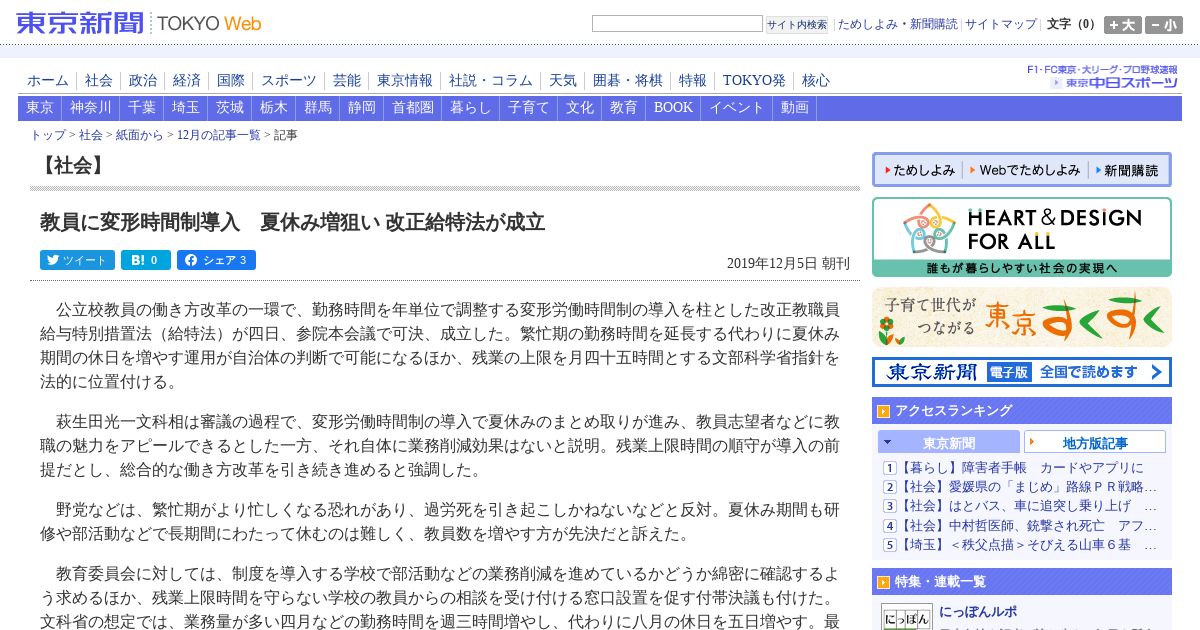Click Webでためしよみ button
Viewport: 1200px width, 630px height.
(x=1024, y=170)
